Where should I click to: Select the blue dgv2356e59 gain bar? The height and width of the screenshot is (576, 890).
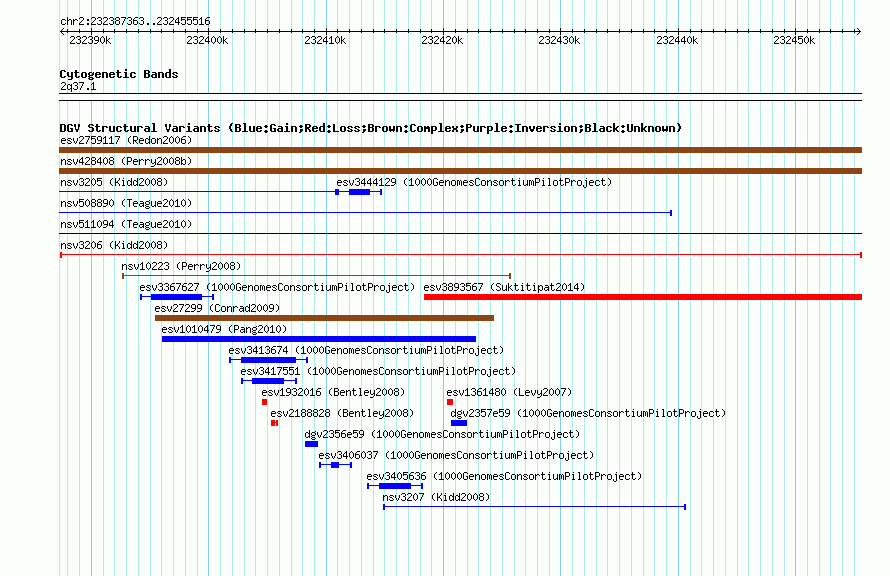[312, 444]
